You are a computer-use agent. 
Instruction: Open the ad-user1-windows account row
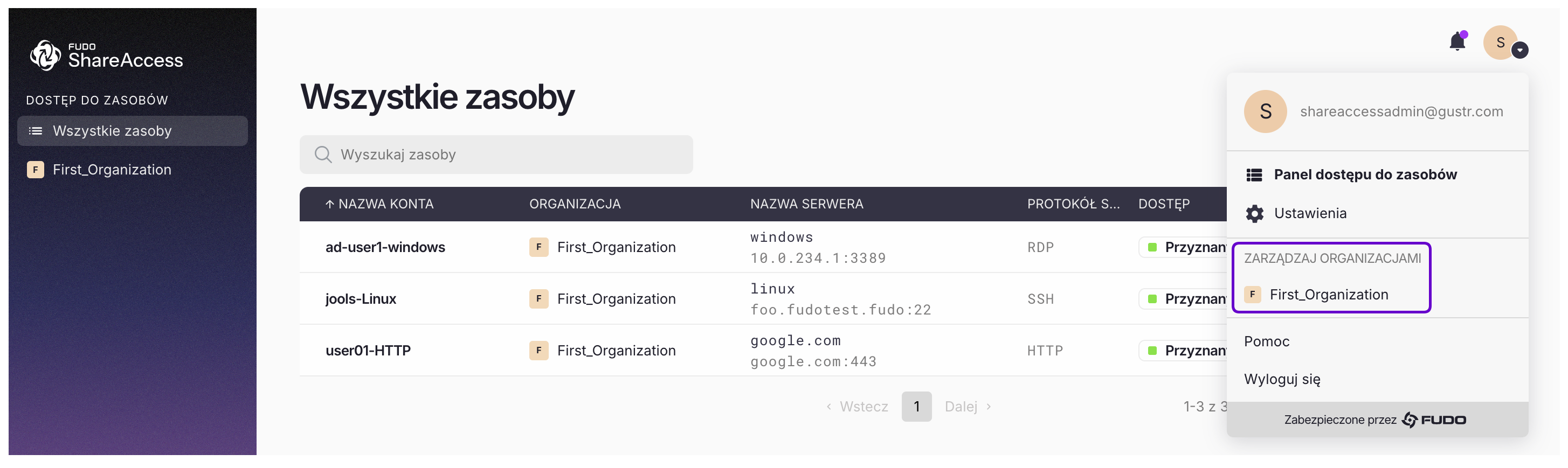pyautogui.click(x=385, y=247)
